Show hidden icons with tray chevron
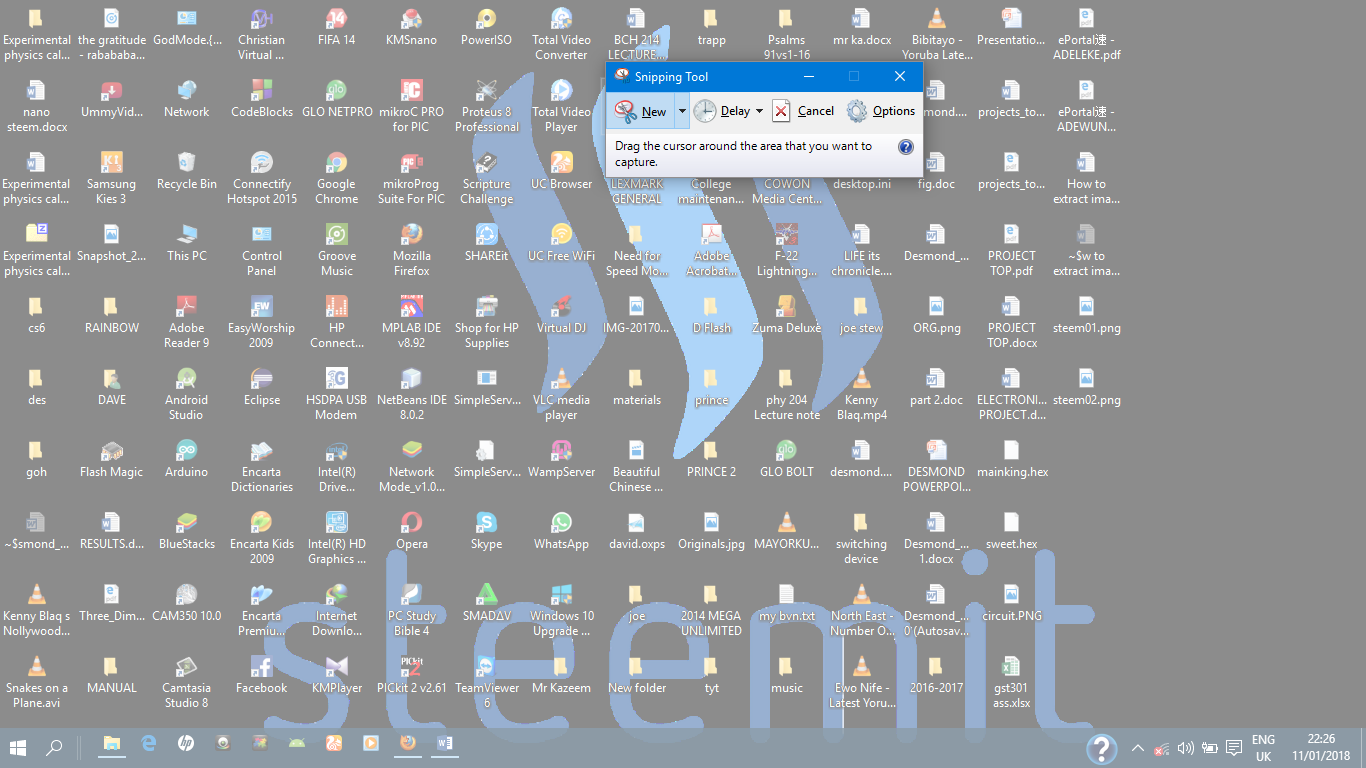 1137,747
